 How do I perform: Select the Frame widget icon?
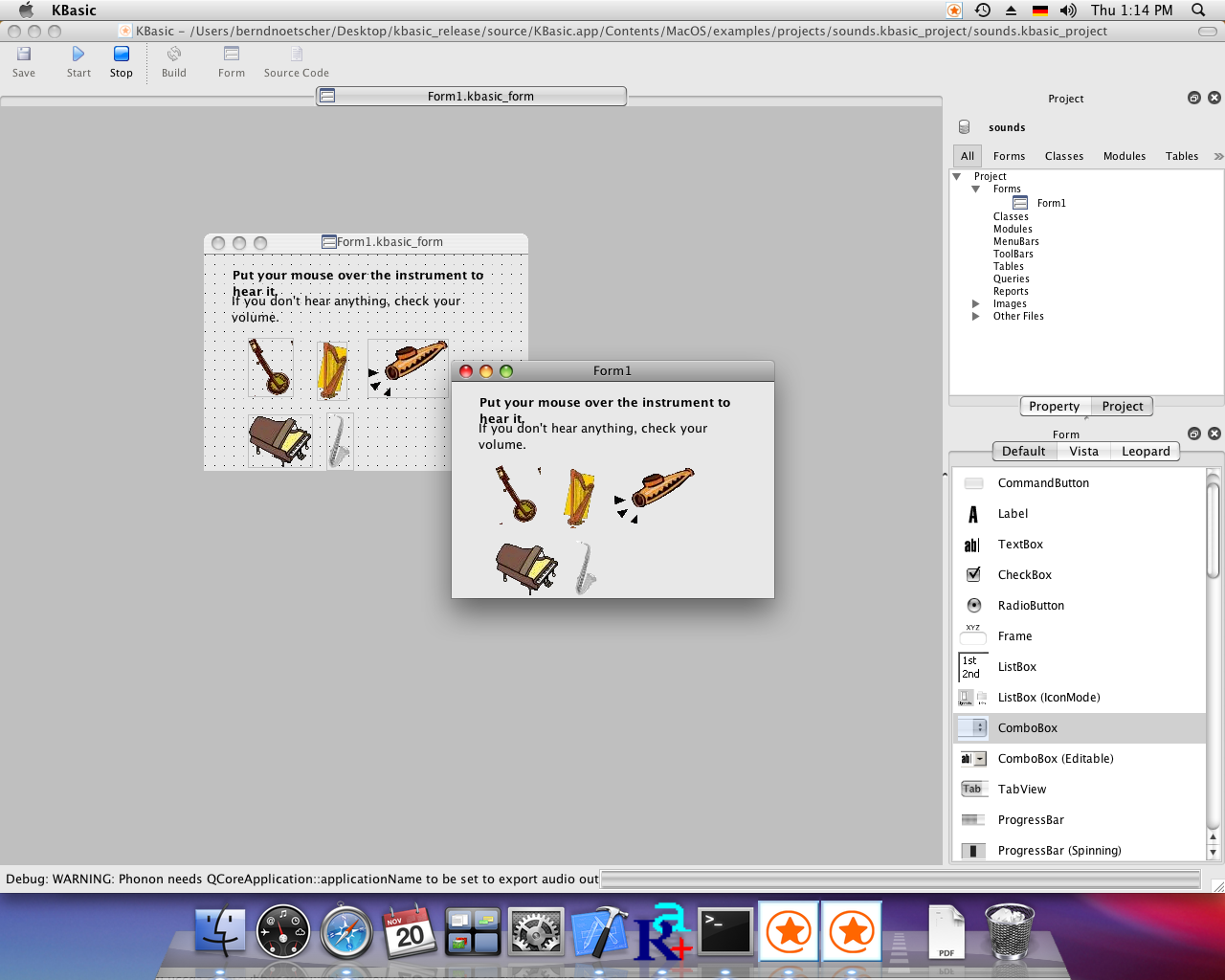(972, 635)
